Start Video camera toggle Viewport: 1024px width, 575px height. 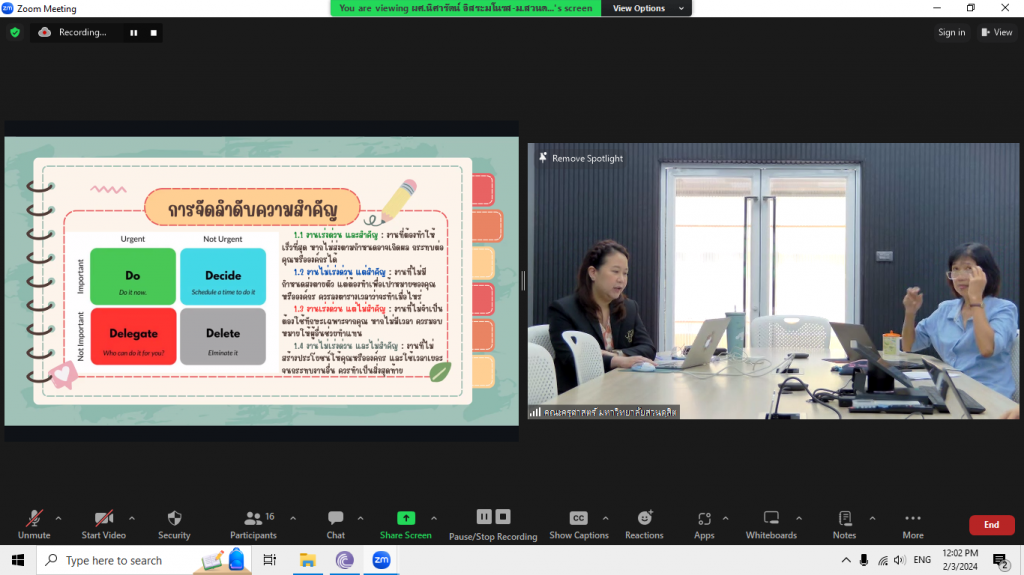(x=104, y=523)
